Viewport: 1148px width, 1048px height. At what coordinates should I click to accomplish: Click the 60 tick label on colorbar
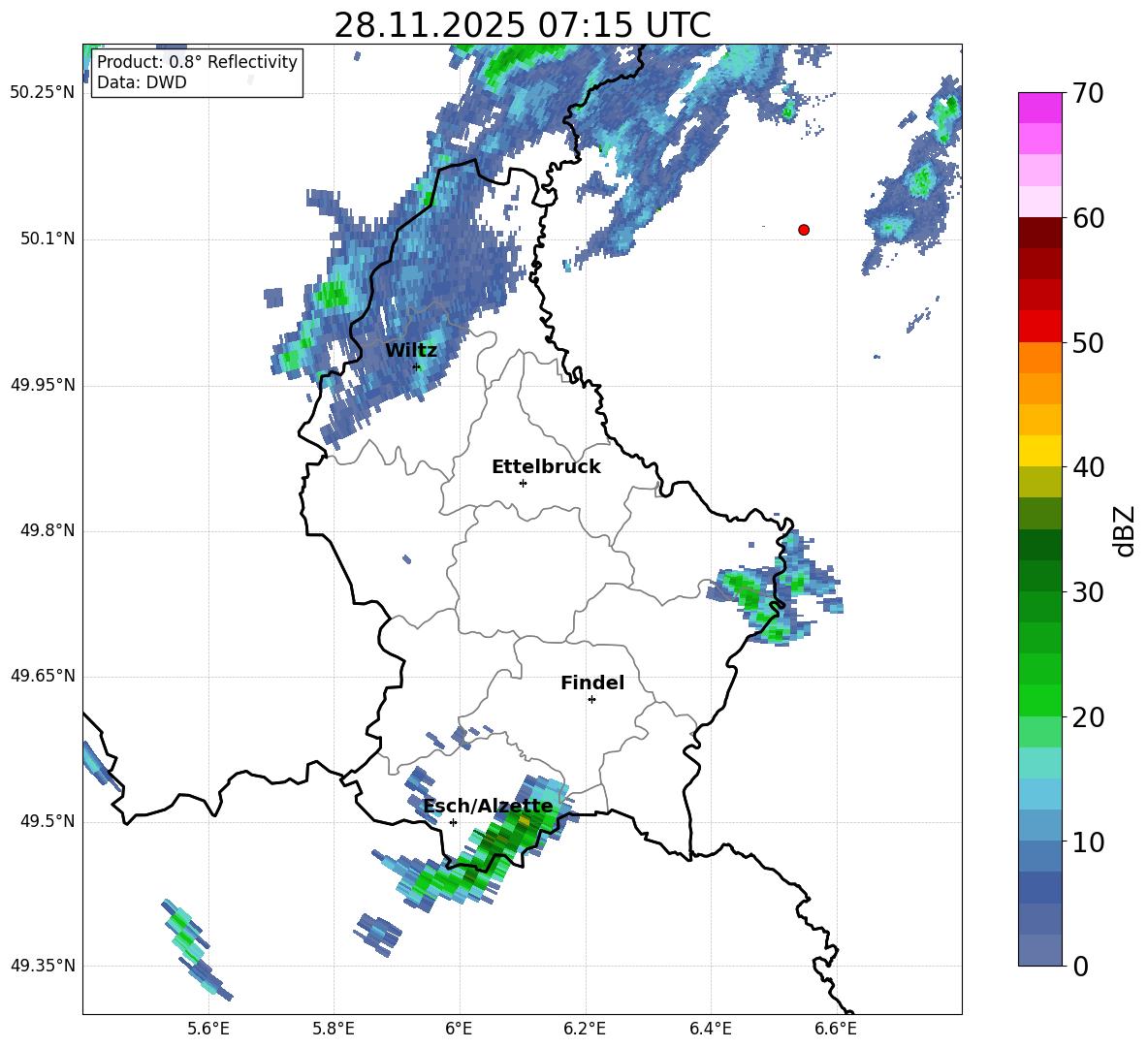pos(1088,218)
